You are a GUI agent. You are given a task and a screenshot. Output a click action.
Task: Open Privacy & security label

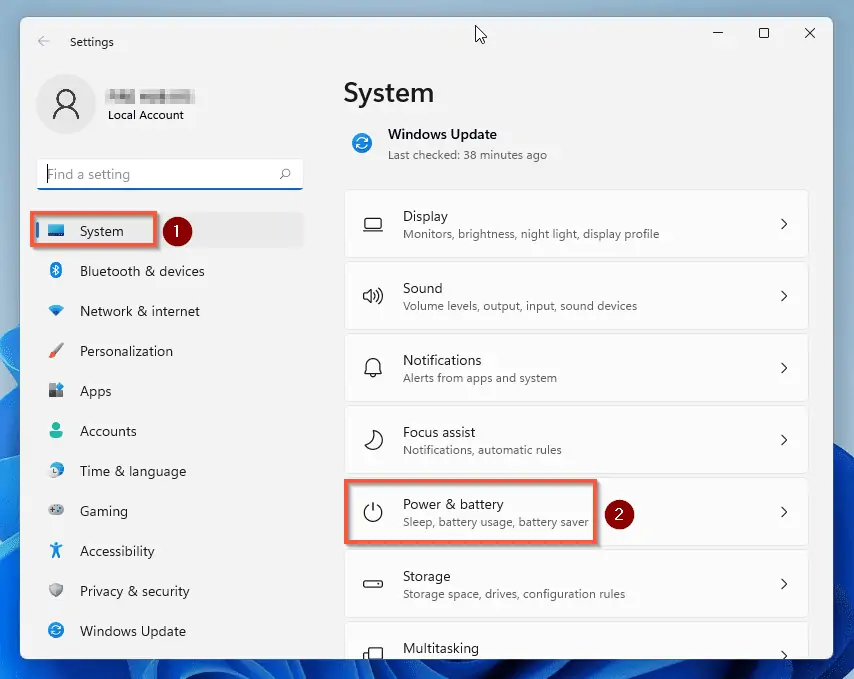135,591
